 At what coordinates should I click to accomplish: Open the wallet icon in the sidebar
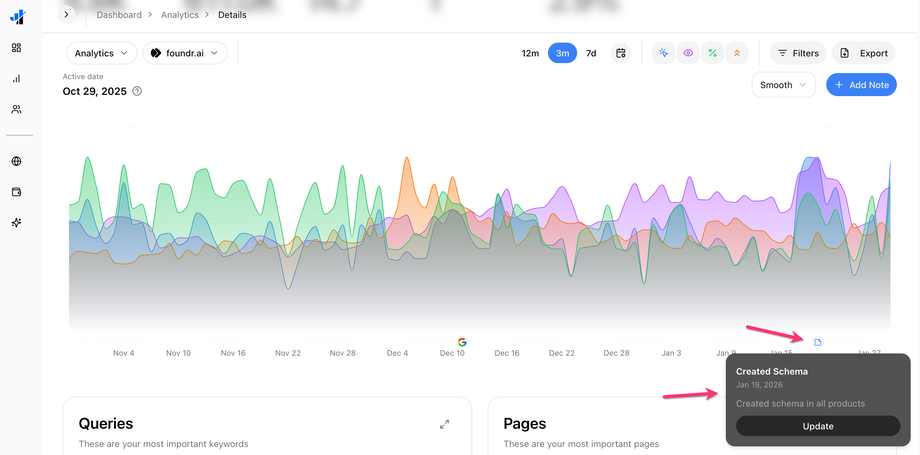[16, 192]
